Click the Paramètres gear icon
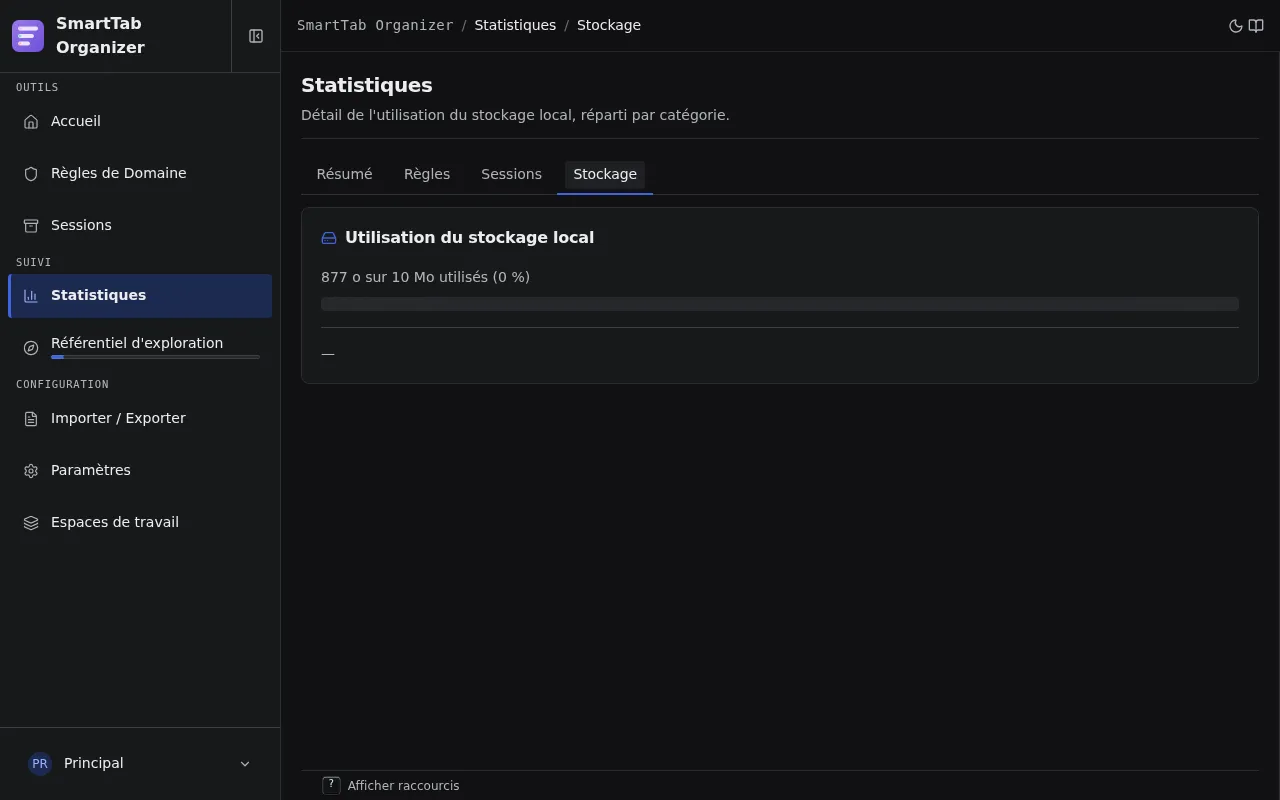Viewport: 1280px width, 800px height. pyautogui.click(x=31, y=471)
